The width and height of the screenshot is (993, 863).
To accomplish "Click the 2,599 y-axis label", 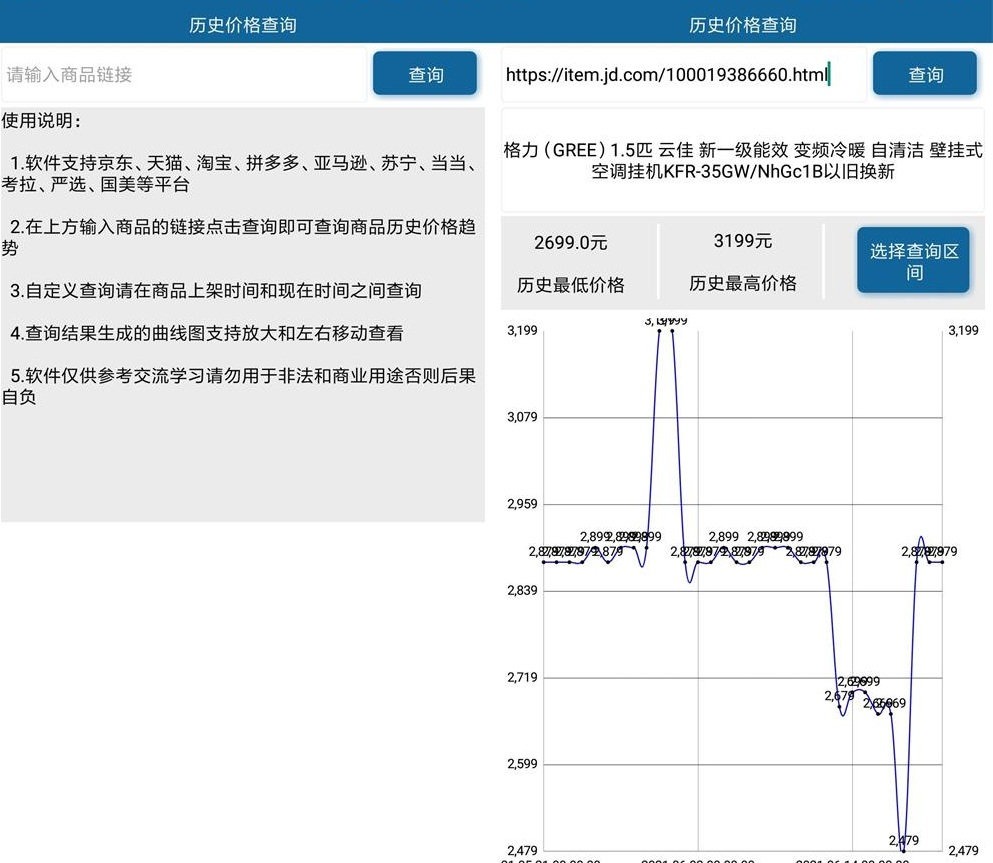I will 522,764.
